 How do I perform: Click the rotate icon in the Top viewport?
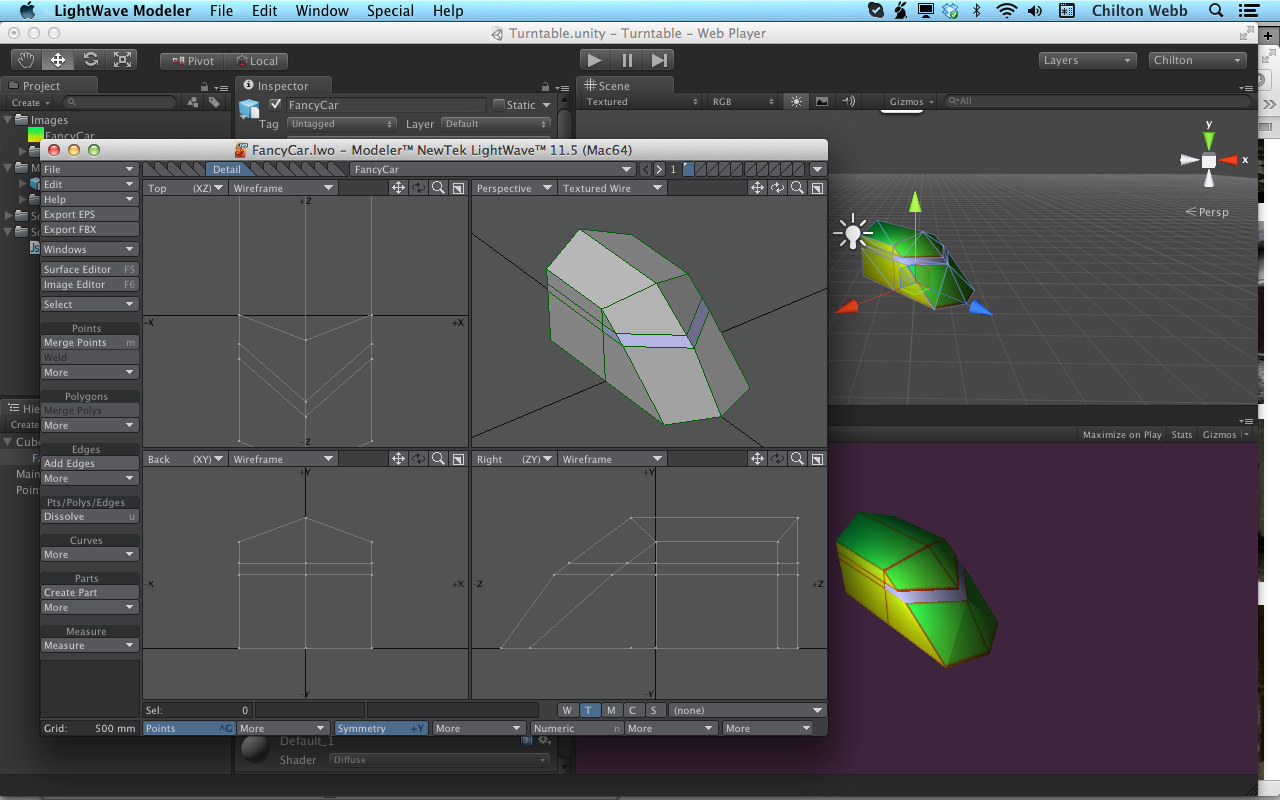[x=418, y=188]
